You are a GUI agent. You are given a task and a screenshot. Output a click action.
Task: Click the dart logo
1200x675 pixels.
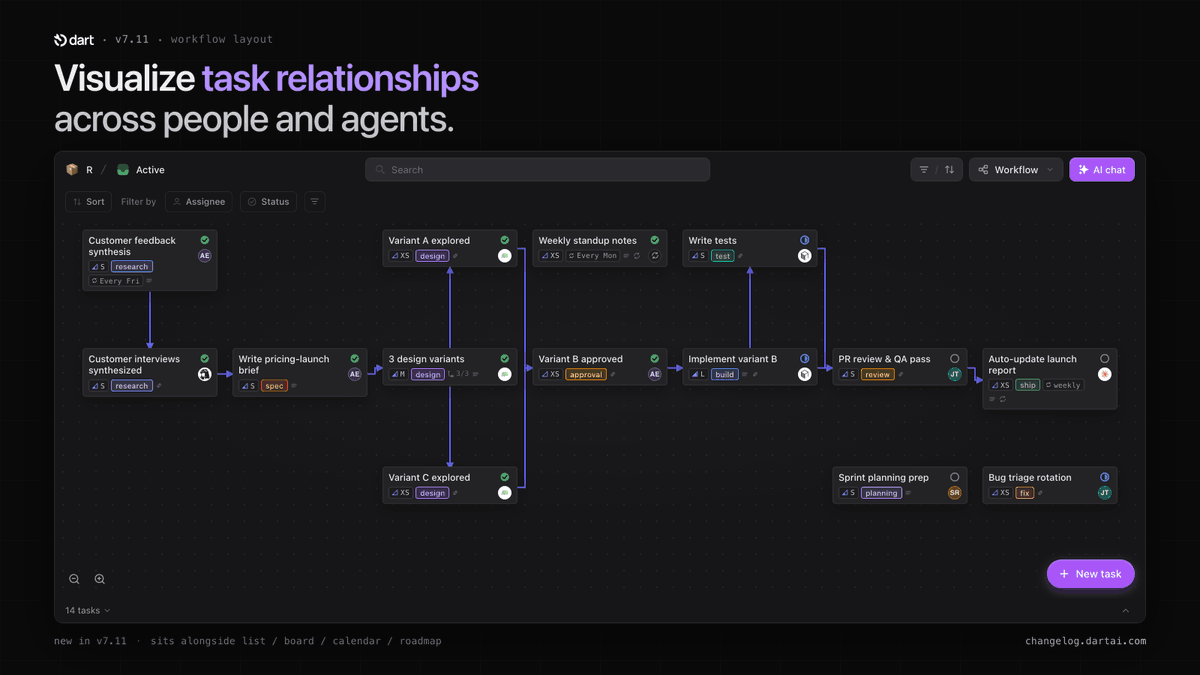click(75, 40)
